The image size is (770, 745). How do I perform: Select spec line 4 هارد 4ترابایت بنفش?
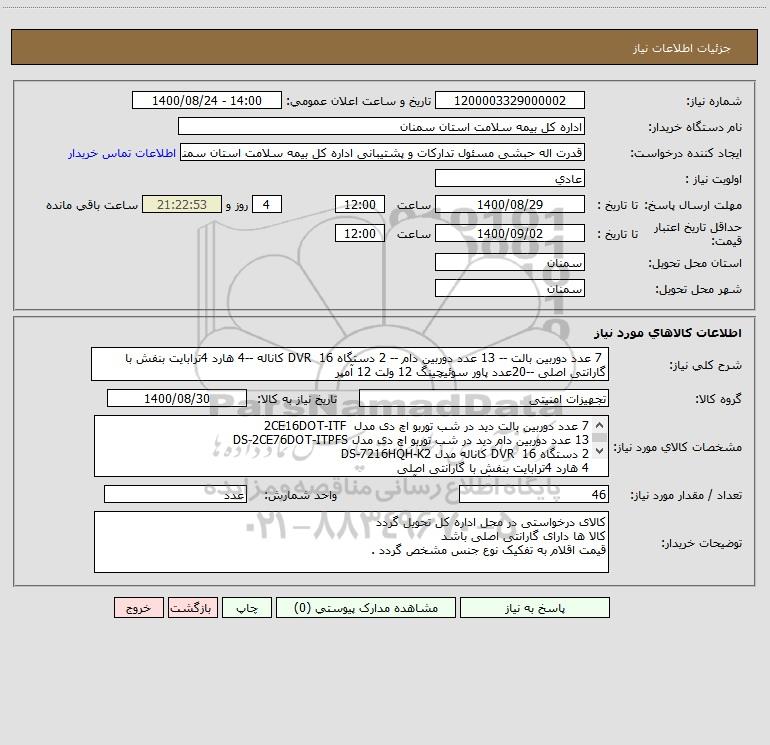pos(493,468)
